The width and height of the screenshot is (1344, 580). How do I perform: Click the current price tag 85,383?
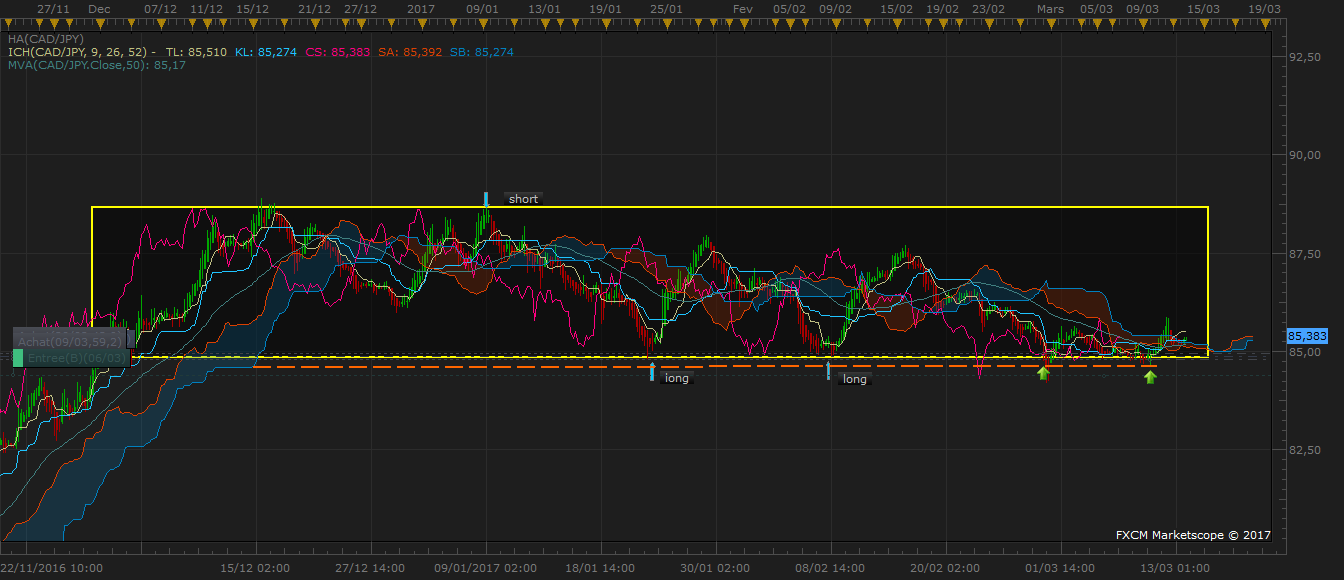(1308, 337)
